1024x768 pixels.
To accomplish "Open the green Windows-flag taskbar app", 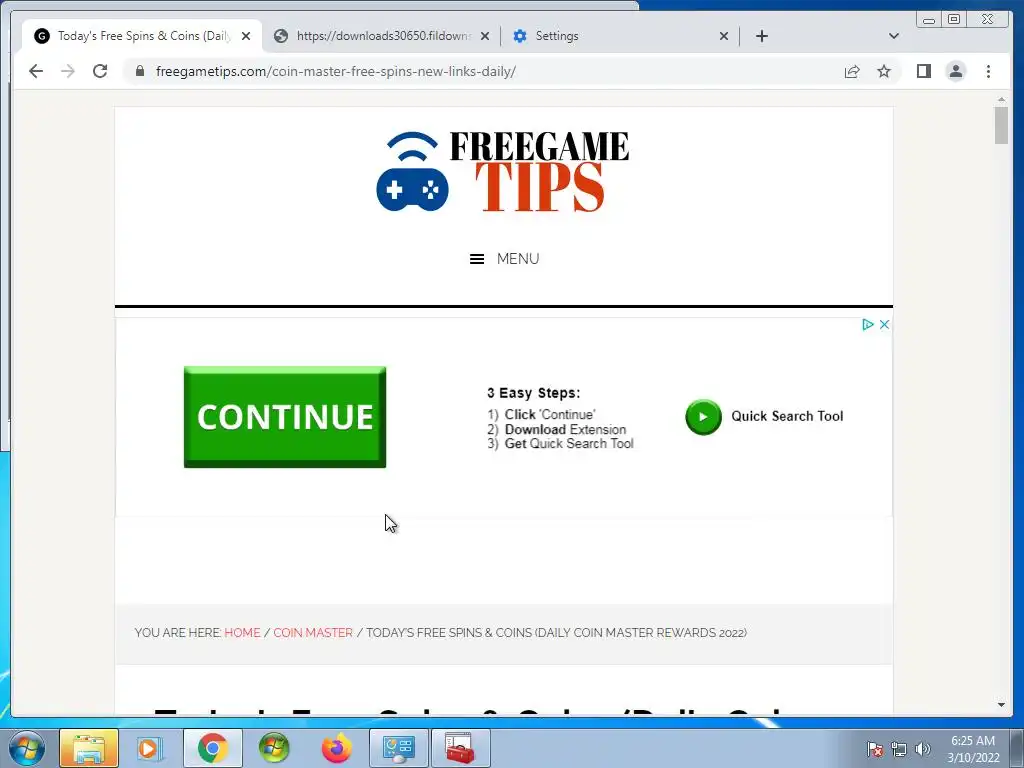I will pos(274,748).
